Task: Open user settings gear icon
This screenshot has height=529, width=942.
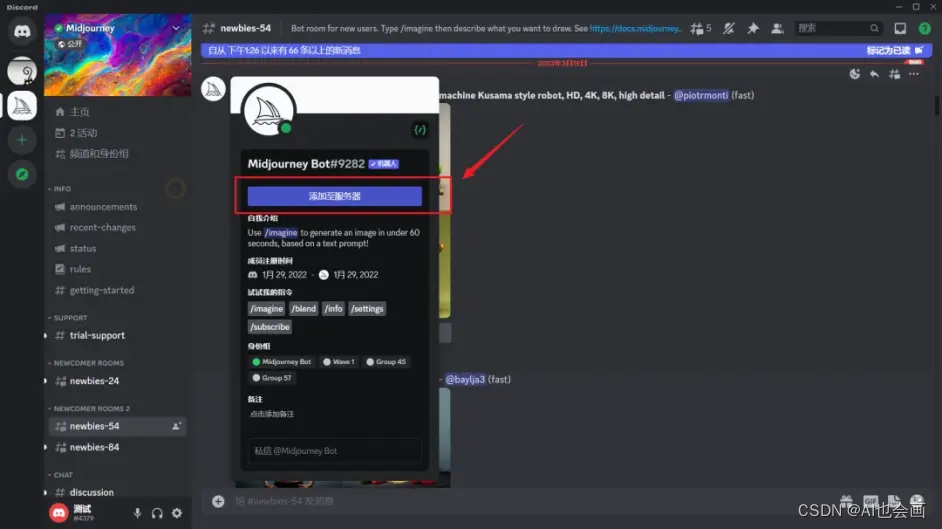Action: pyautogui.click(x=177, y=513)
